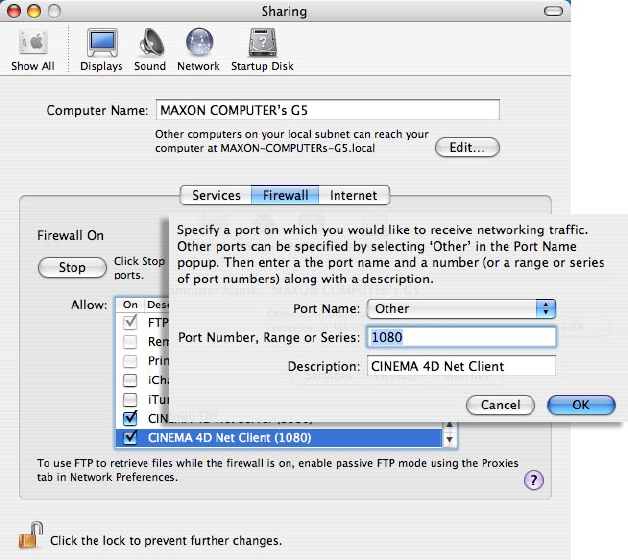Open the Port Name popup set to Other
This screenshot has width=628, height=560.
pyautogui.click(x=461, y=309)
